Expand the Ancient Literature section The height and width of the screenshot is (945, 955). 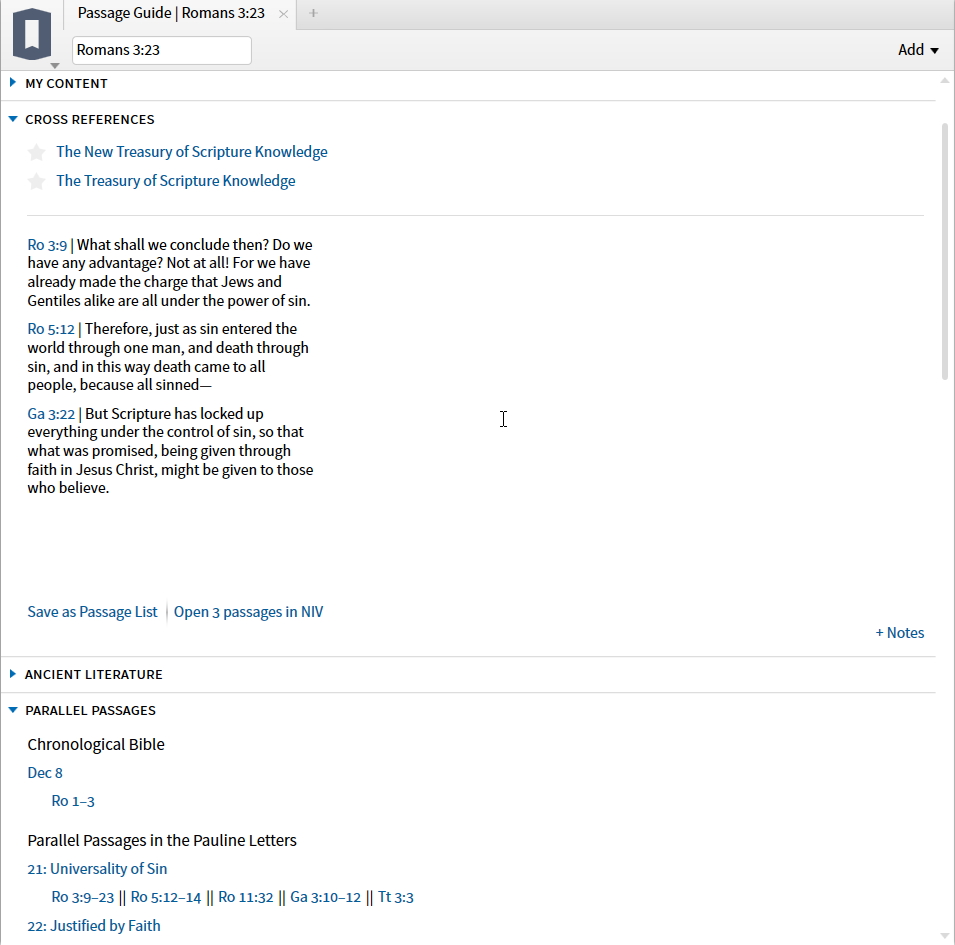click(13, 673)
